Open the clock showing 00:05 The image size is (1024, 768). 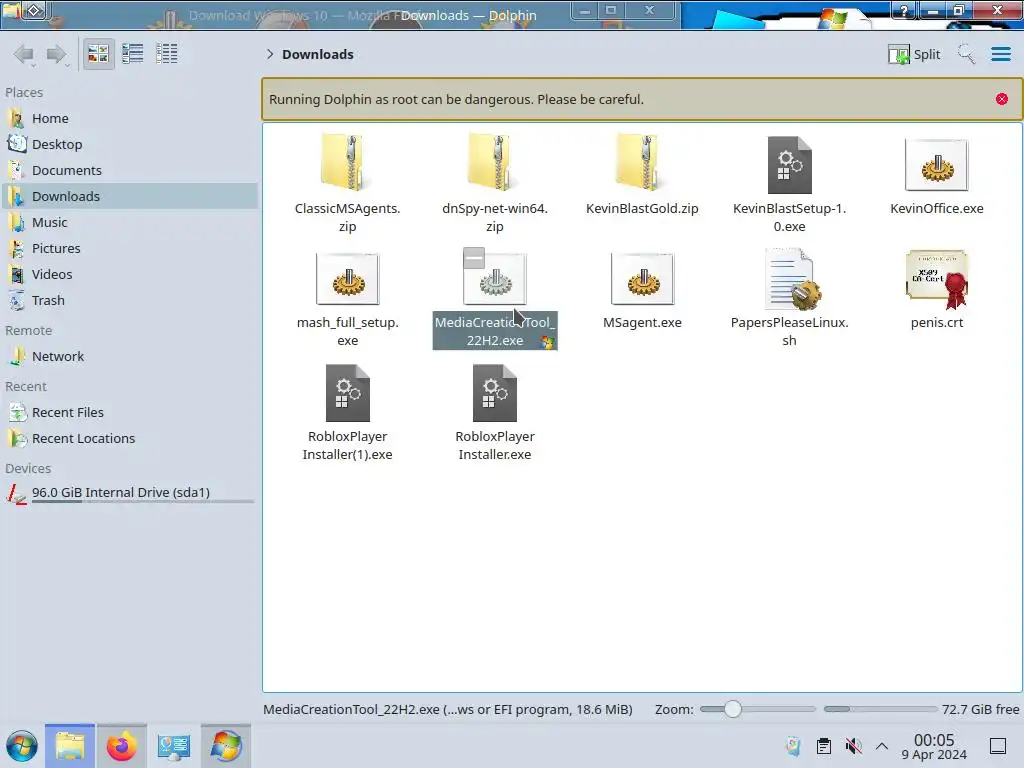pyautogui.click(x=934, y=746)
